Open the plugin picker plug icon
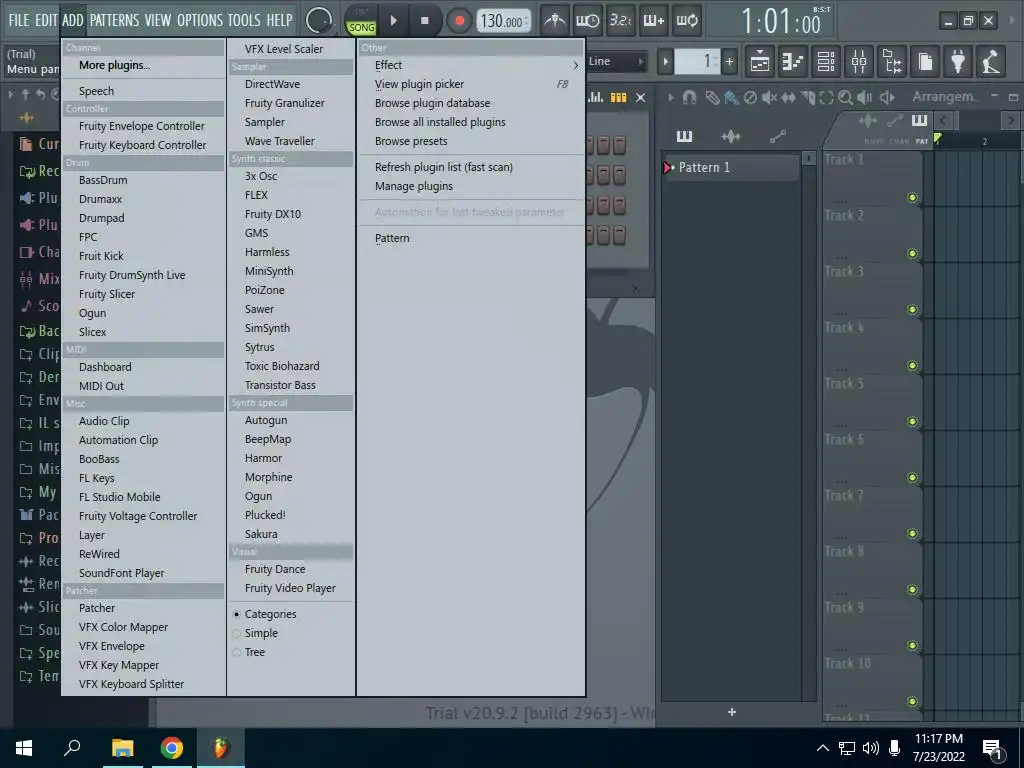1024x768 pixels. point(958,61)
